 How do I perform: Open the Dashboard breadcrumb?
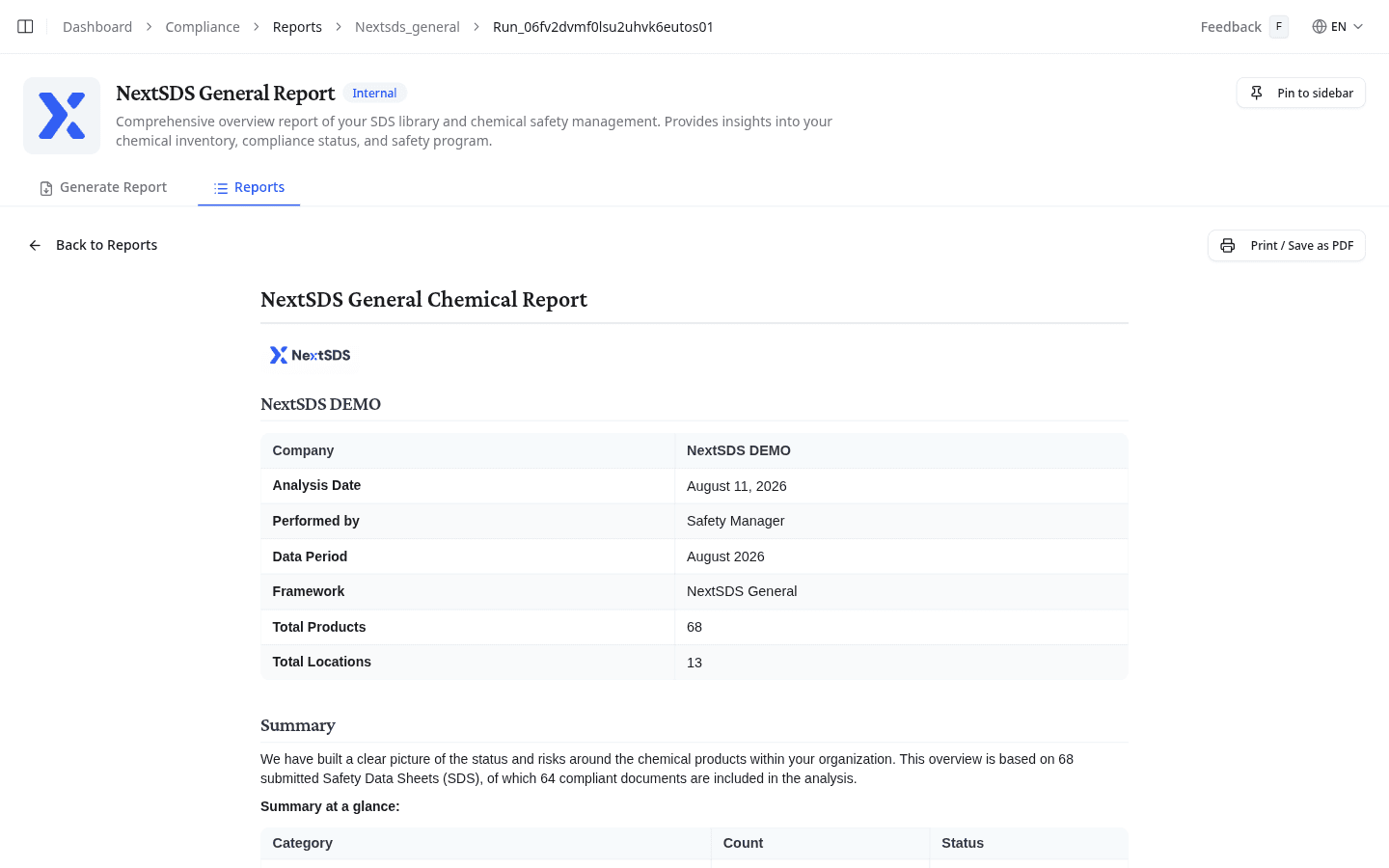[x=97, y=27]
